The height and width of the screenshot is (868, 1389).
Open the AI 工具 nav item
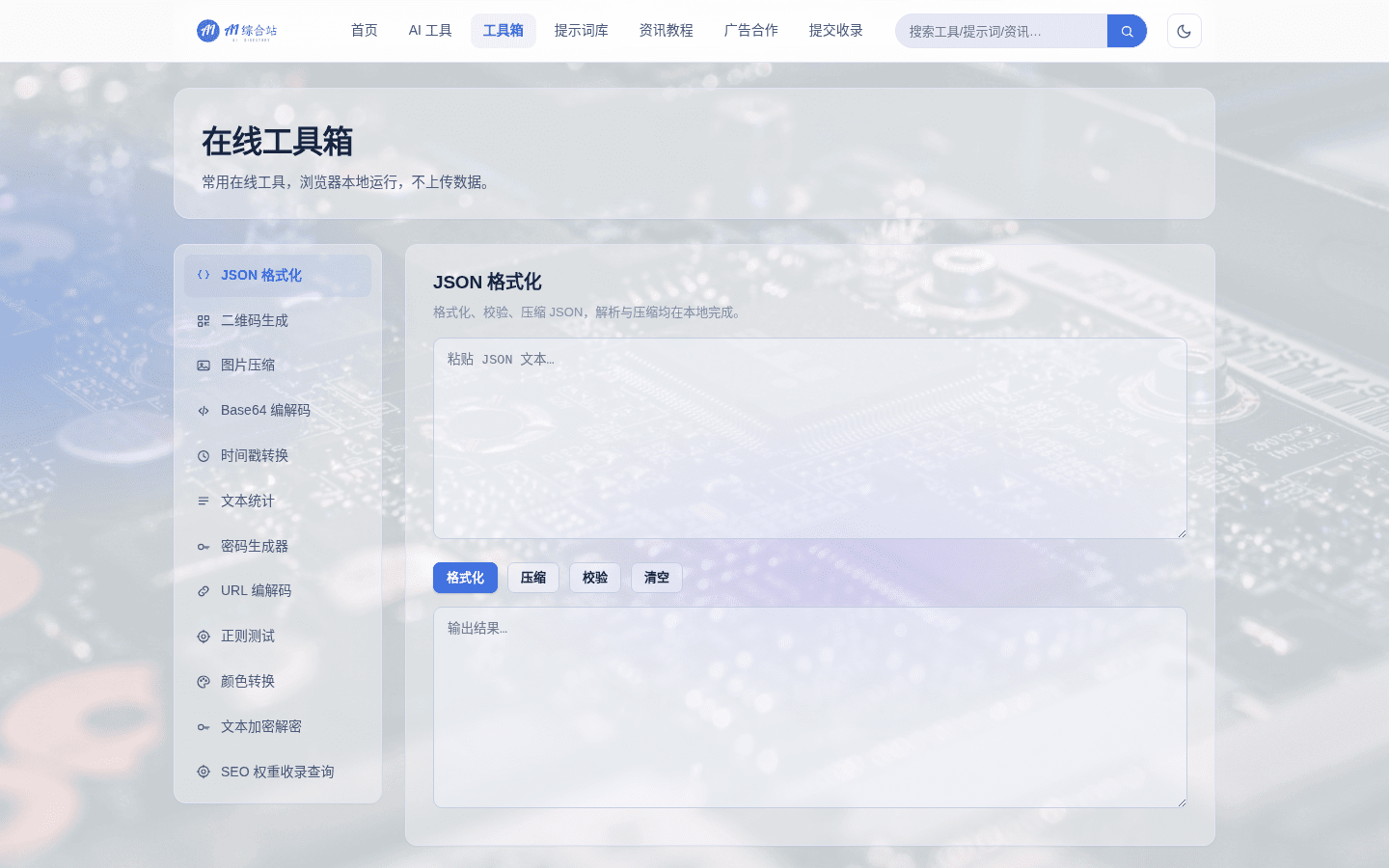coord(430,31)
